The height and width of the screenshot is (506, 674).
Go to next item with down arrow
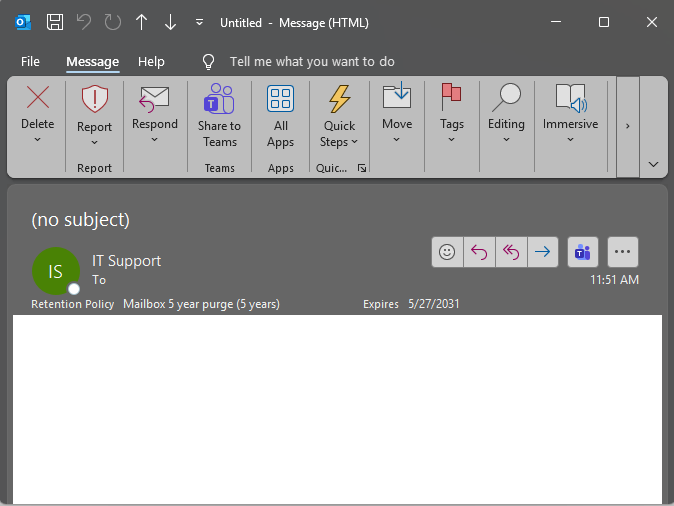[171, 22]
